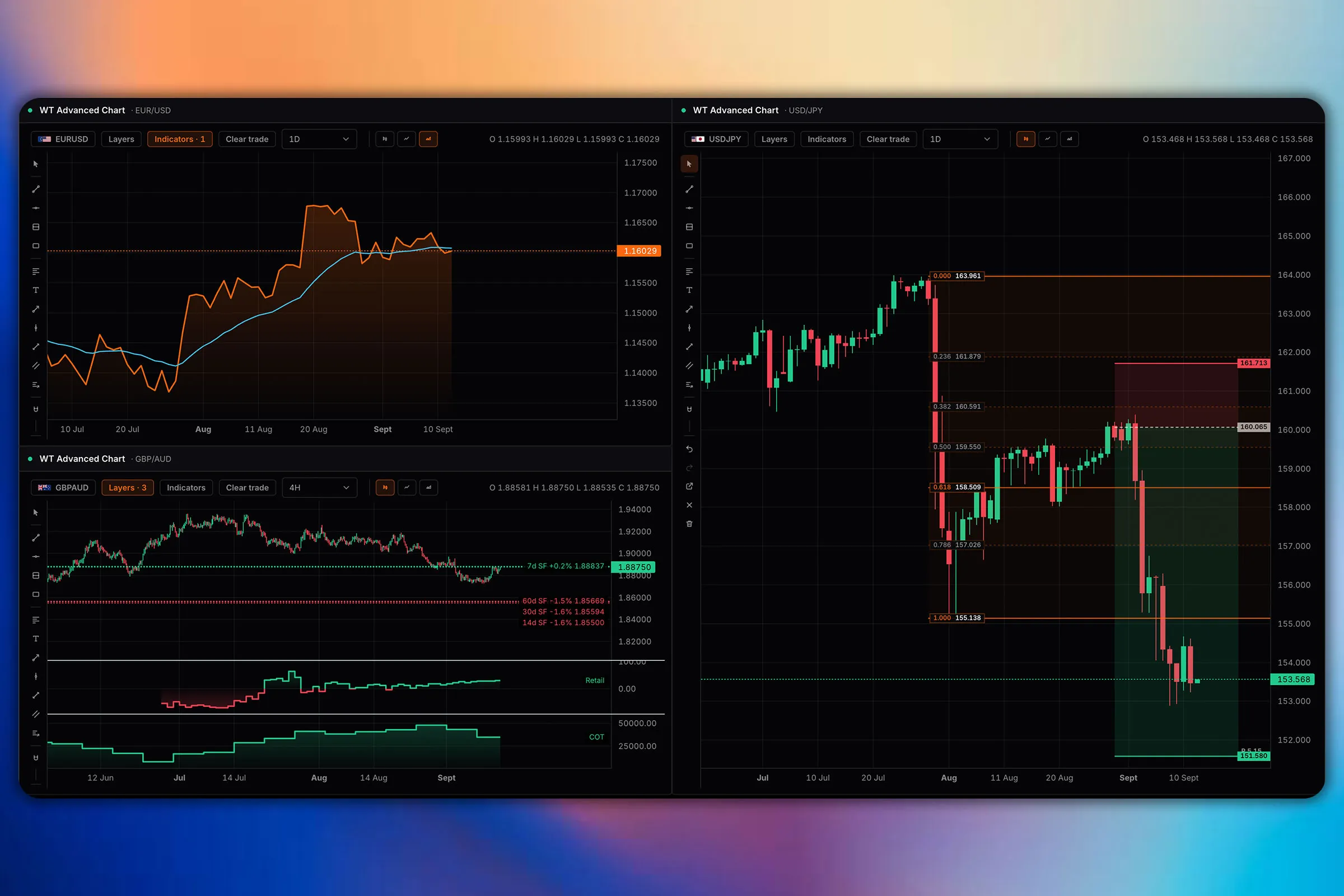The image size is (1344, 896).
Task: Switch EUR/USD chart to line style
Action: click(407, 139)
